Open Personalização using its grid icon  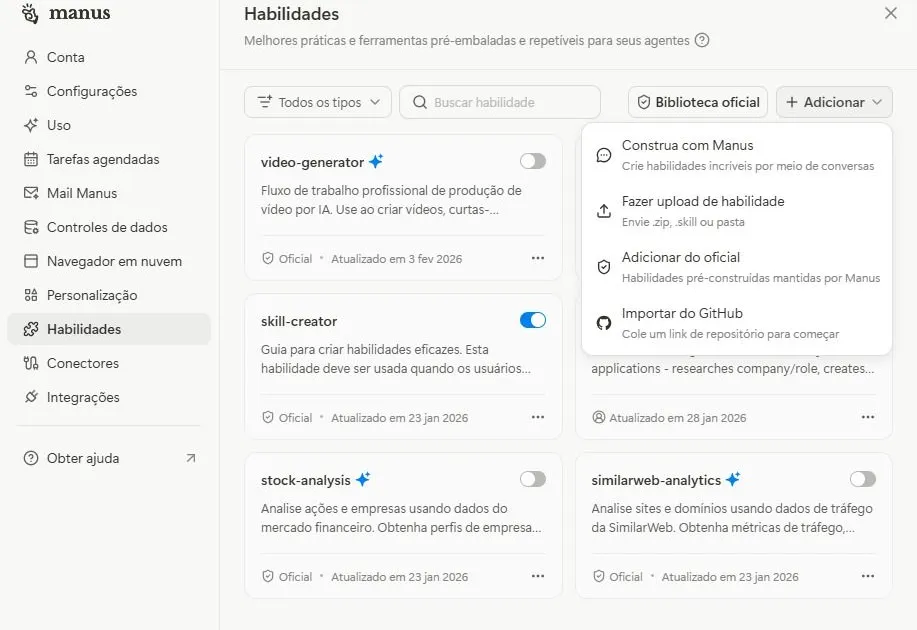pyautogui.click(x=29, y=295)
